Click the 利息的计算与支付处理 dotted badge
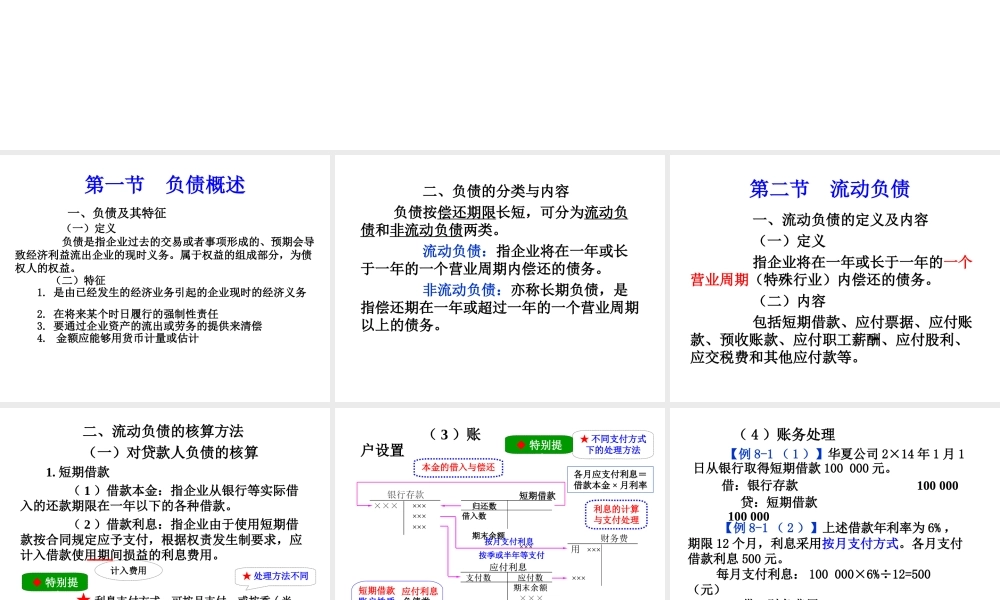Viewport: 1000px width, 600px height. pyautogui.click(x=616, y=515)
